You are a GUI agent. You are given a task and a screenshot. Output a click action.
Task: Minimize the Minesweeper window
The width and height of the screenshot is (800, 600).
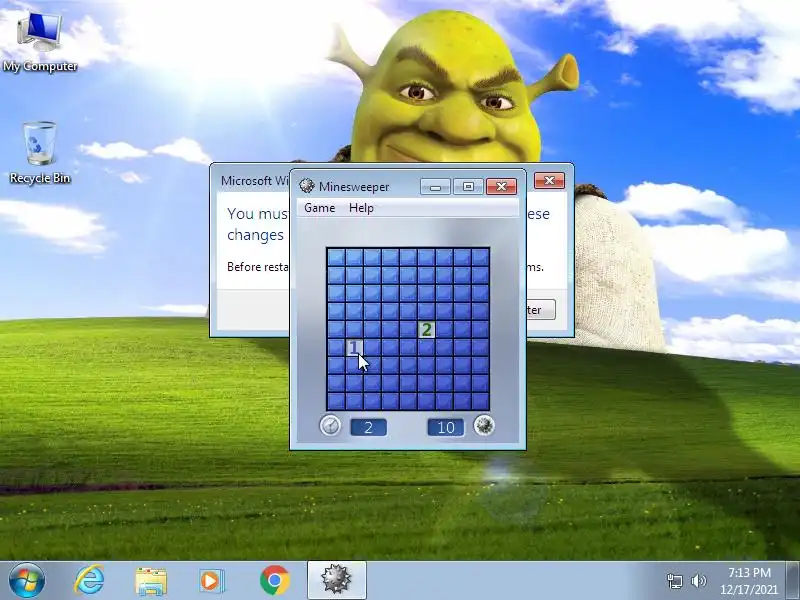tap(435, 186)
